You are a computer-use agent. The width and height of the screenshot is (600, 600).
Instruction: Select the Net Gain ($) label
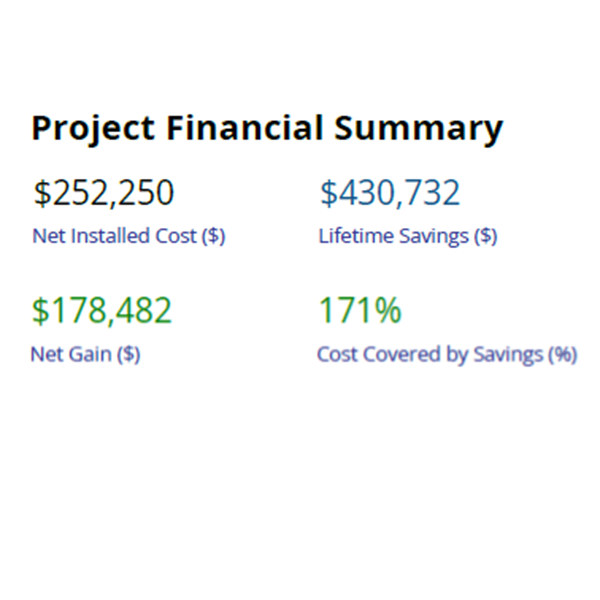pos(85,354)
